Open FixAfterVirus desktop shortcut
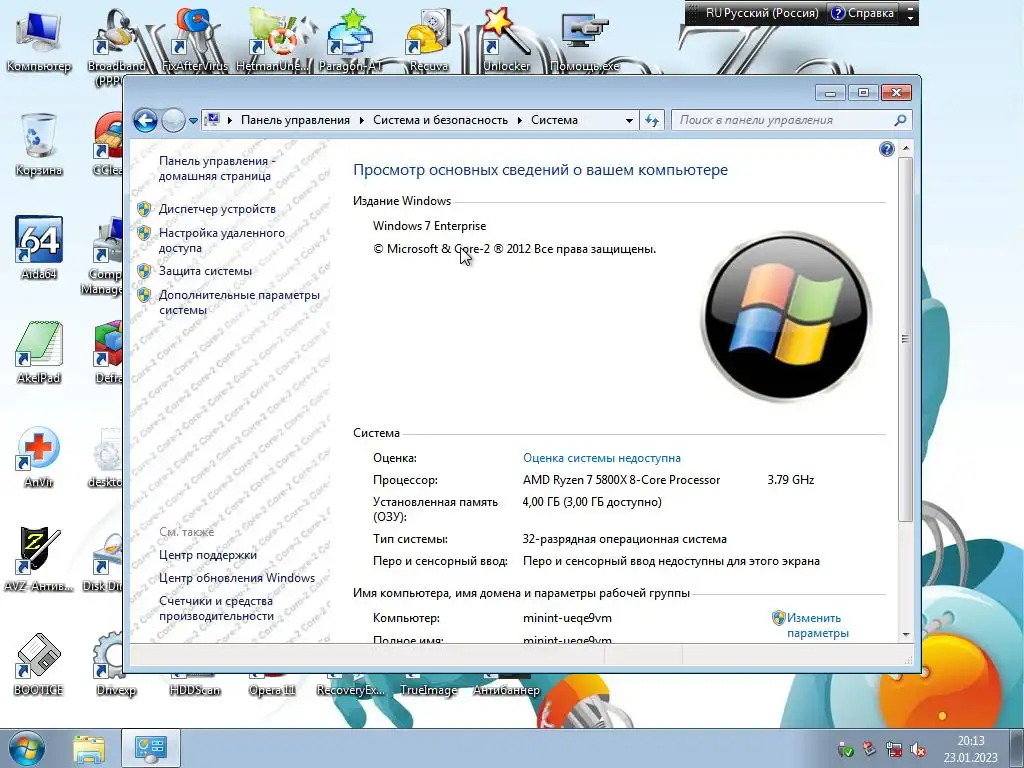The width and height of the screenshot is (1024, 768). pyautogui.click(x=194, y=40)
